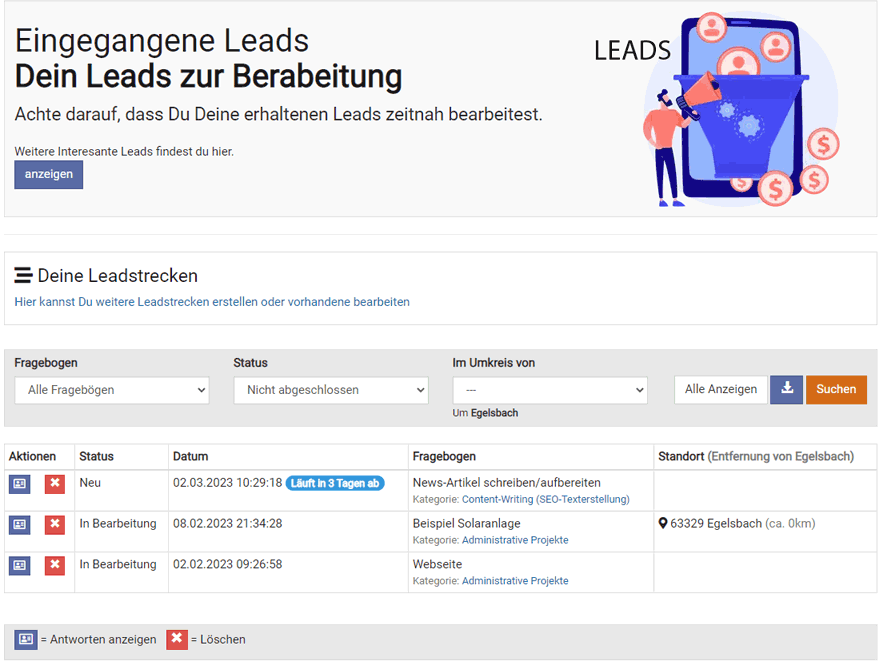Show answers for the Webseite lead
884x666 pixels.
20,565
